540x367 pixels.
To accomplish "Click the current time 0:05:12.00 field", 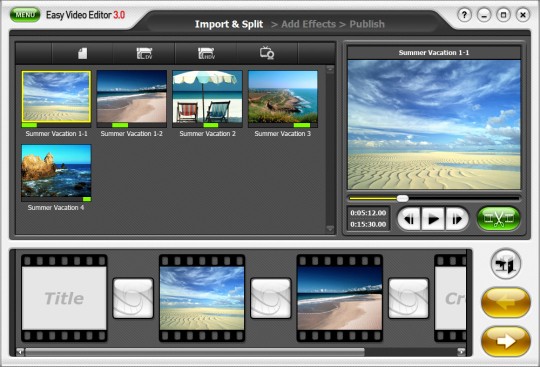I will click(368, 213).
